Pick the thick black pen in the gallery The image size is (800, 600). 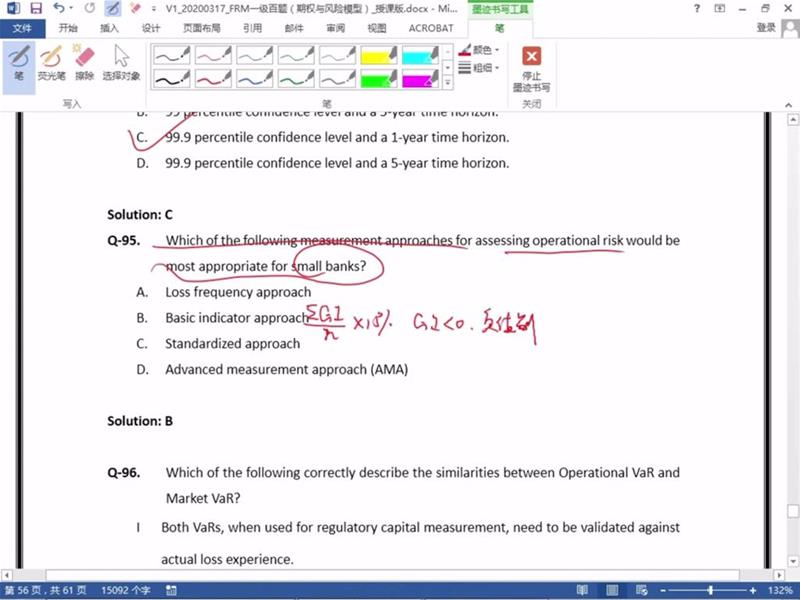click(172, 79)
